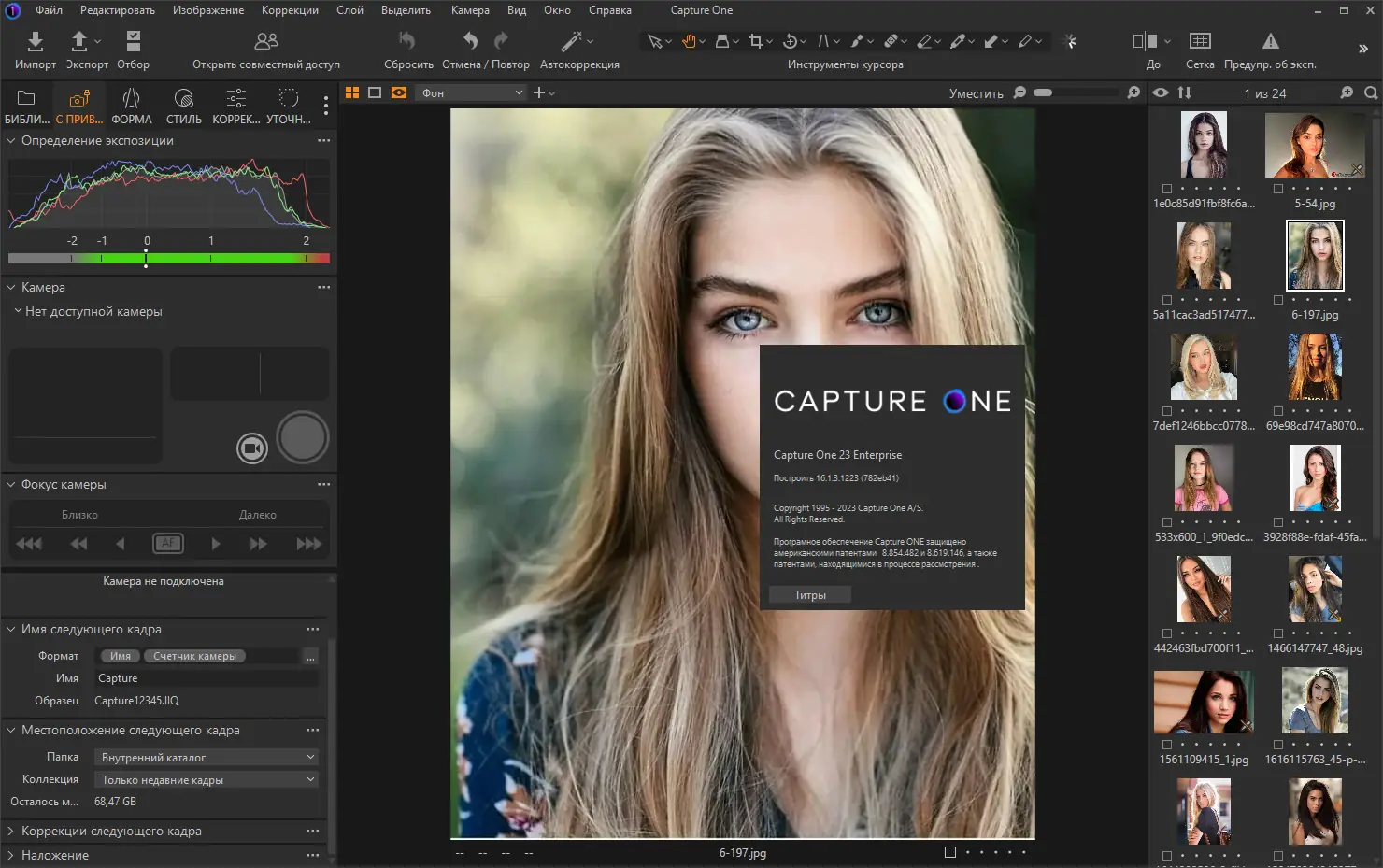Open the Папка dropdown with Внутренний каталог
Image resolution: width=1383 pixels, height=868 pixels.
click(207, 757)
